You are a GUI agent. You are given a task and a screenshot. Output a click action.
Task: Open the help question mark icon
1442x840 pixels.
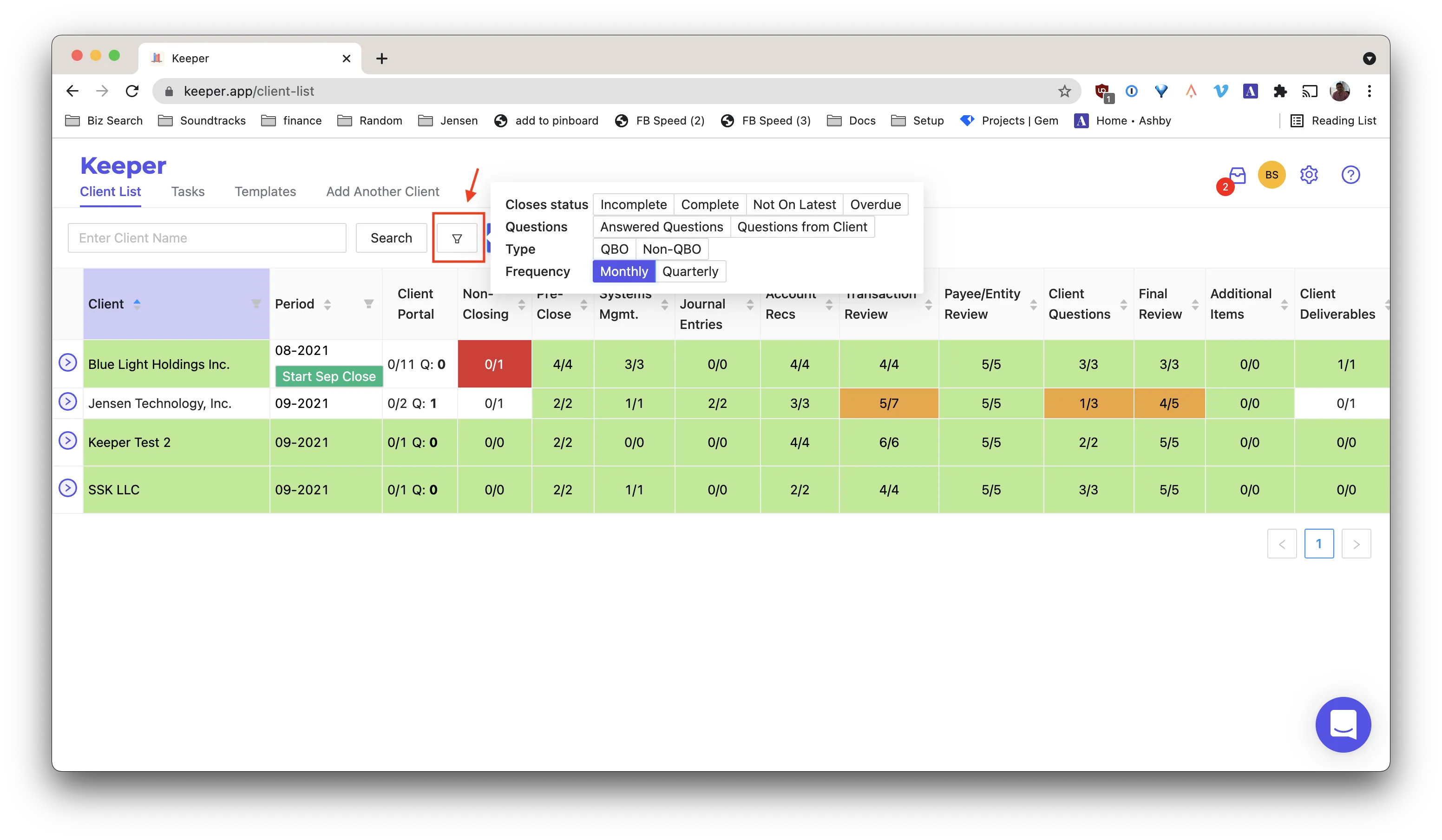(1350, 175)
